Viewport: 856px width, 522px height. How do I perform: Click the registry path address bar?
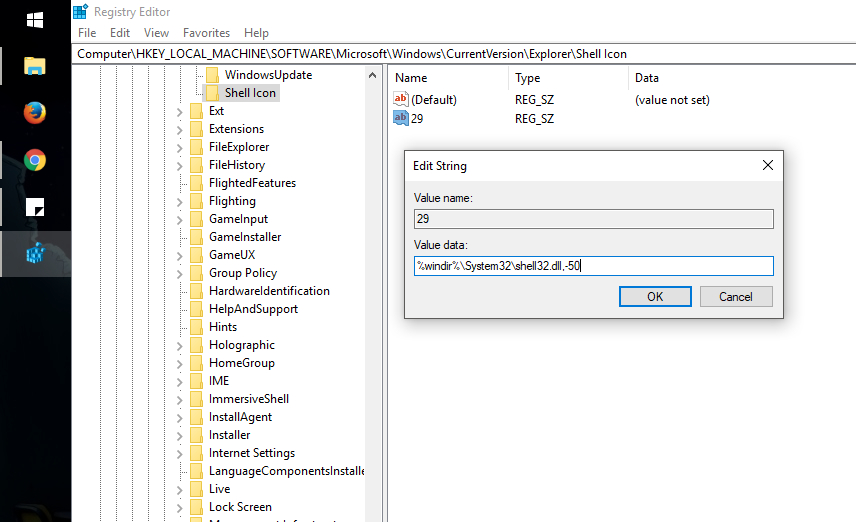(x=464, y=54)
